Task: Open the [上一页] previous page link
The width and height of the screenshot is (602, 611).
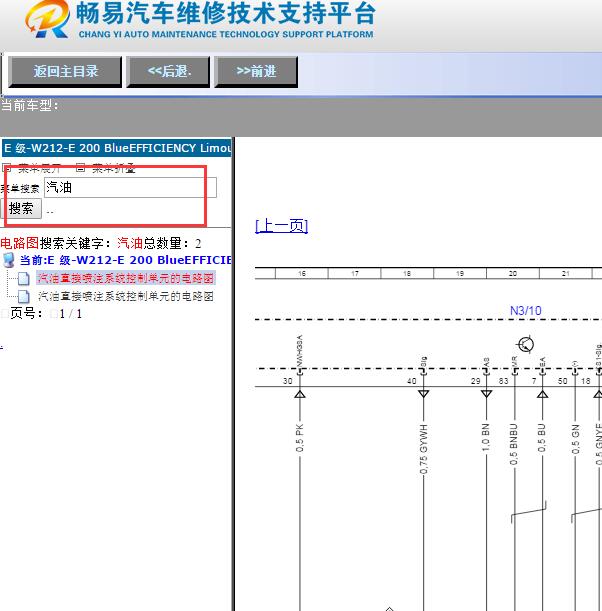Action: pos(281,226)
